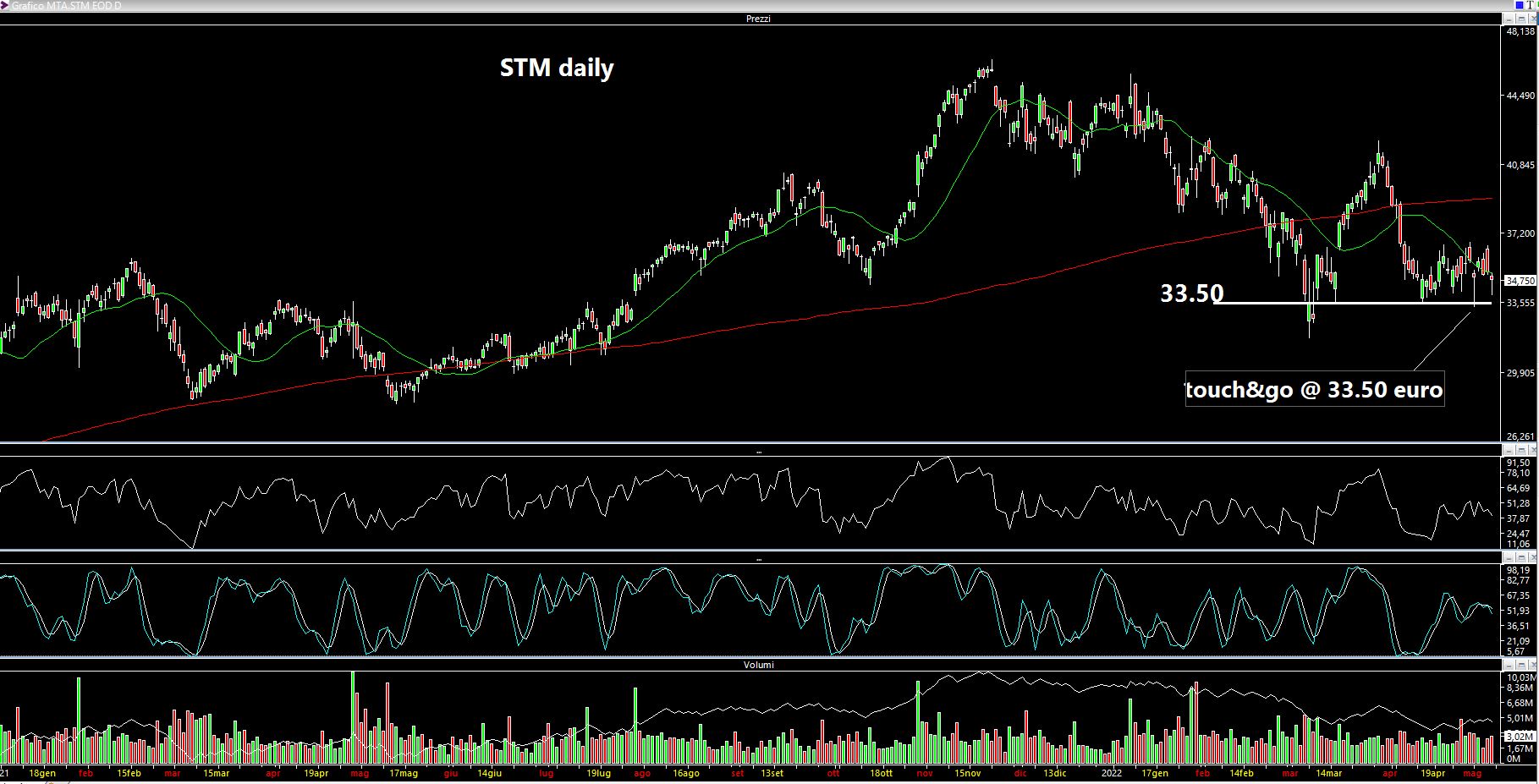Click the 13set date label
Image resolution: width=1539 pixels, height=784 pixels.
[x=772, y=773]
